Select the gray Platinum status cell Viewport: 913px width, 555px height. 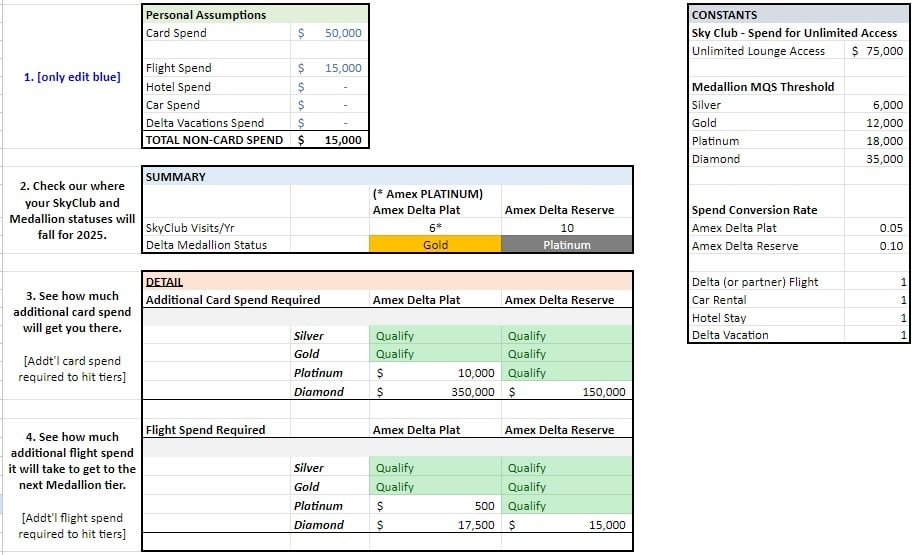tap(567, 245)
